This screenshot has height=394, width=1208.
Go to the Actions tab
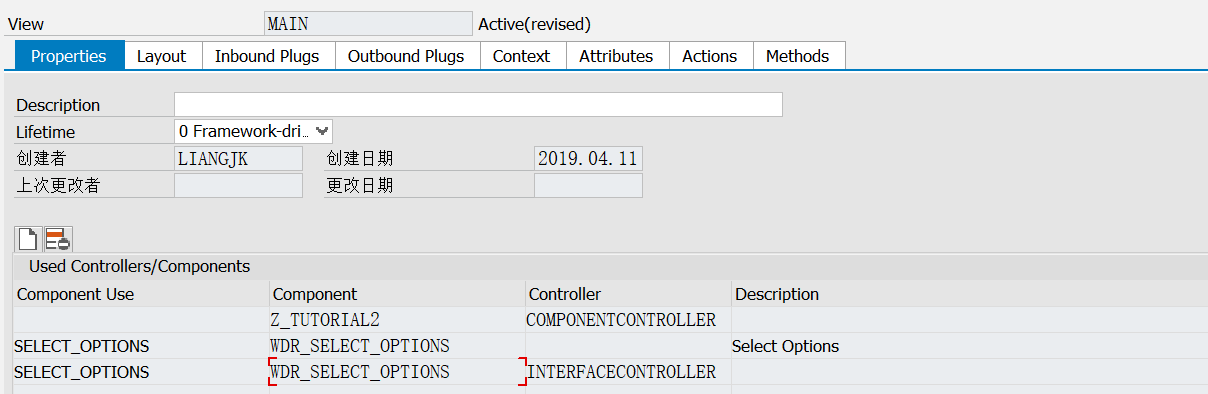pyautogui.click(x=710, y=56)
